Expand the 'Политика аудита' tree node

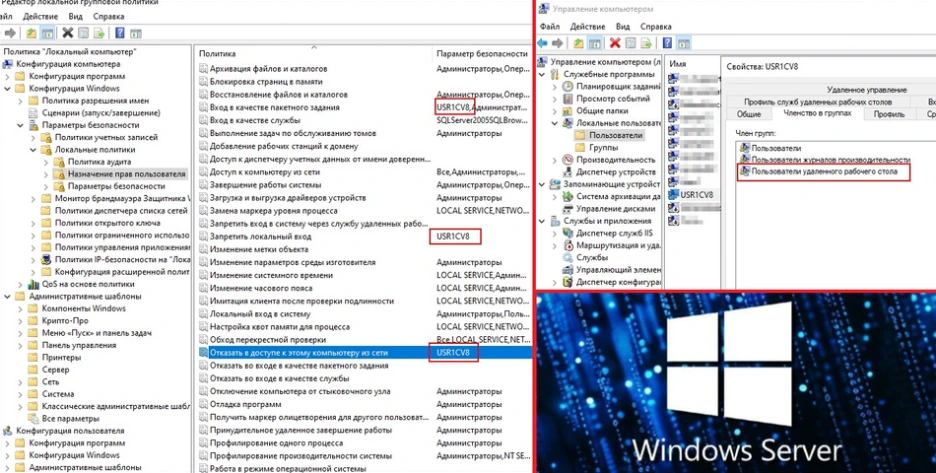(x=46, y=161)
